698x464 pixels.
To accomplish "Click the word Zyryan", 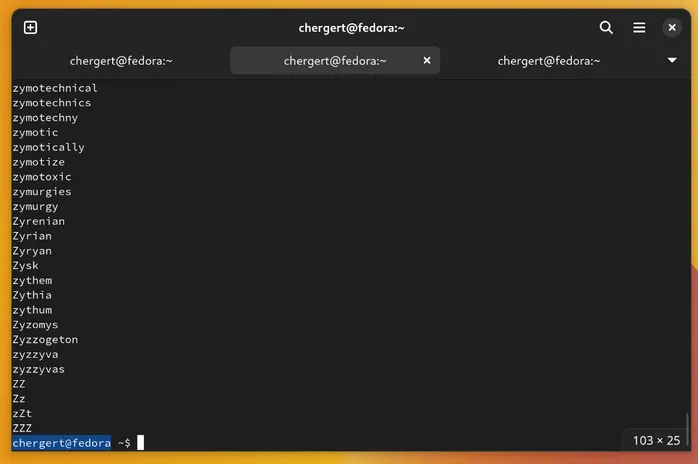I will tap(32, 251).
